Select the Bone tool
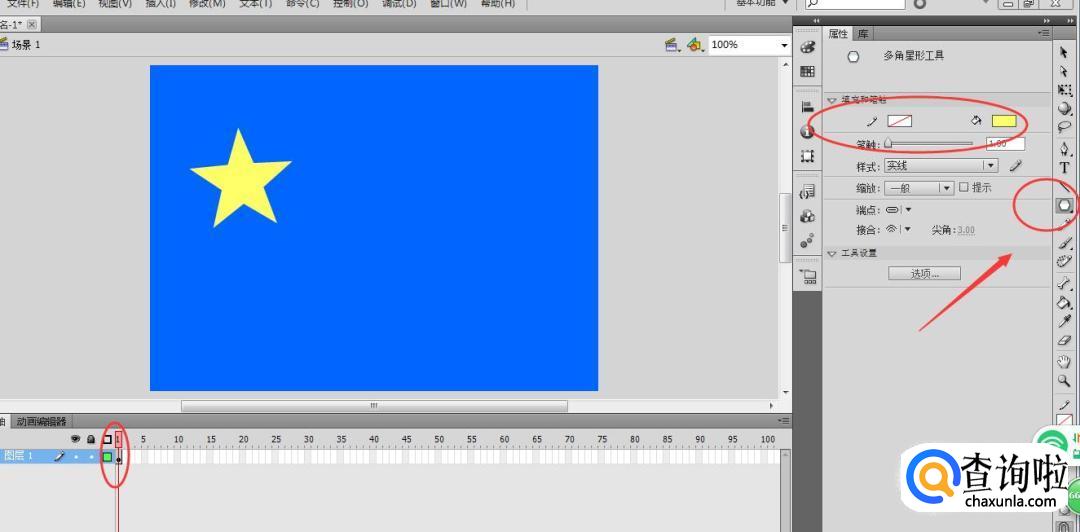This screenshot has width=1080, height=532. [x=1065, y=283]
